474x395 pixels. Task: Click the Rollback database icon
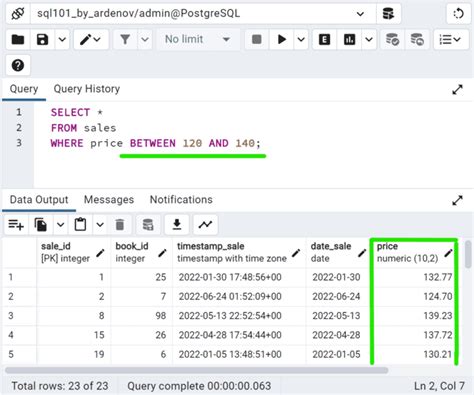tap(417, 40)
